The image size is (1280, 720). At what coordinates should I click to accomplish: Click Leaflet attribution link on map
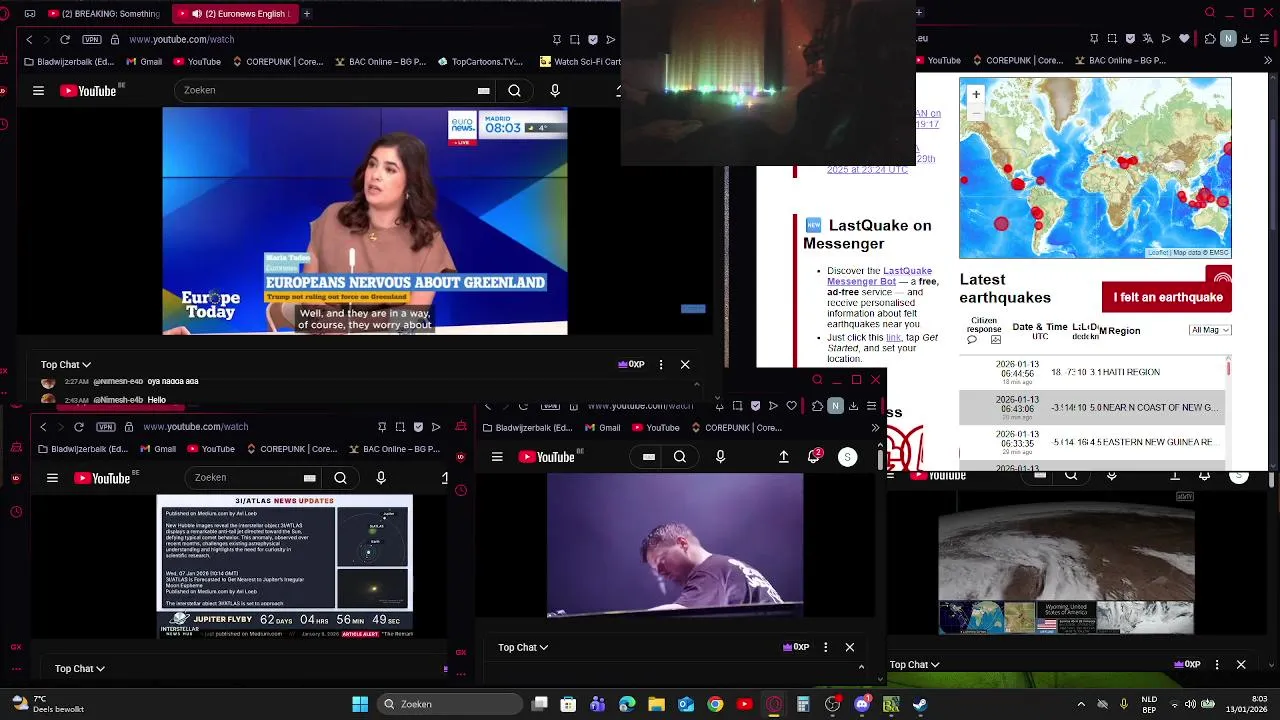(1157, 253)
